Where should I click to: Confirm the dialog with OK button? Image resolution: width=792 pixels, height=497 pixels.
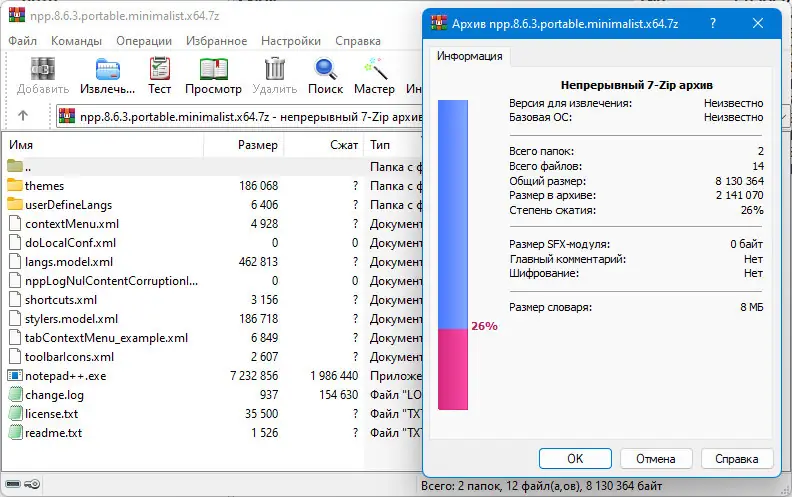(x=575, y=459)
